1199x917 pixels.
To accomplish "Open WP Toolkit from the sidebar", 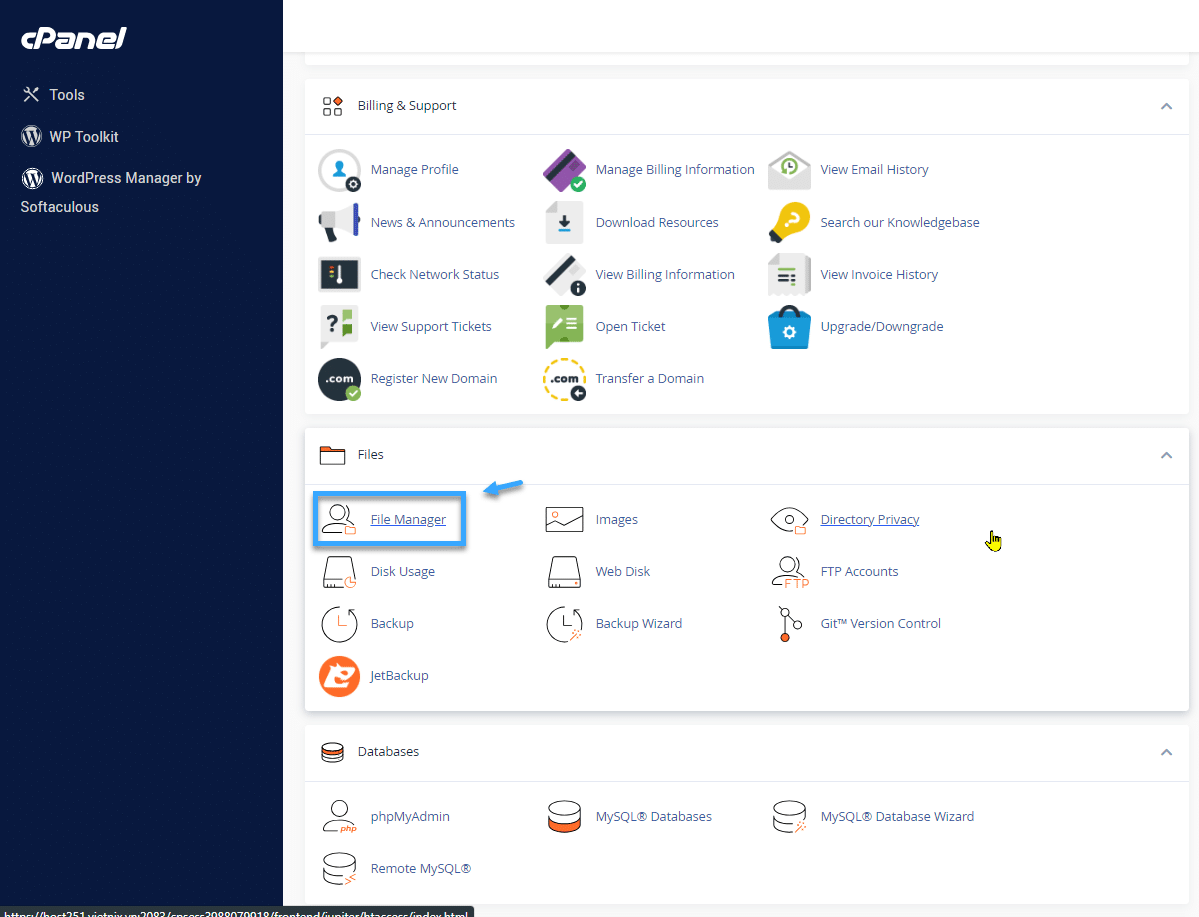I will click(84, 136).
